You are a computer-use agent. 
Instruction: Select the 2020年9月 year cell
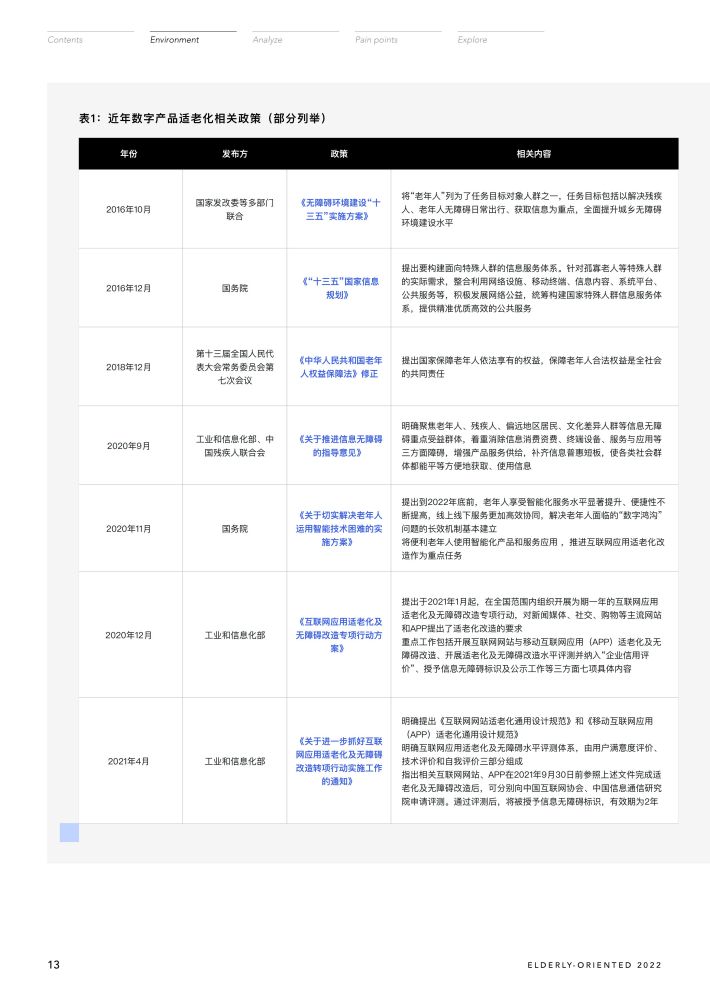click(129, 446)
